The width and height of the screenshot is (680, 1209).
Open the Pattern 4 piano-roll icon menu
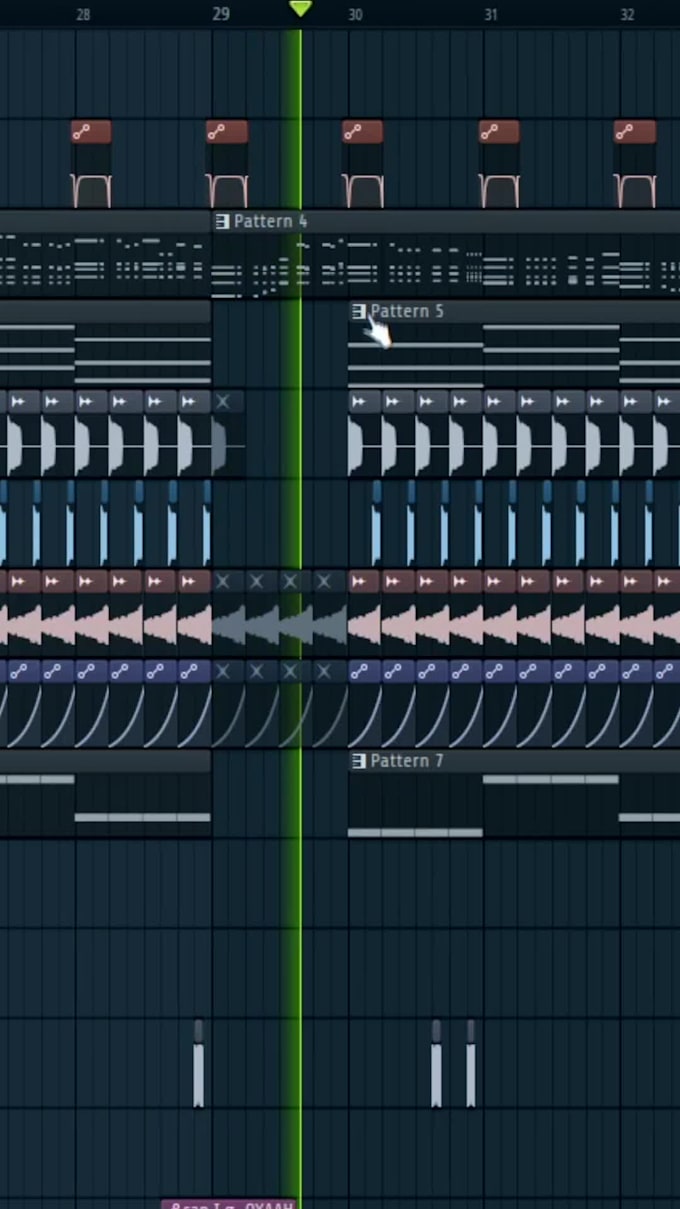[222, 221]
